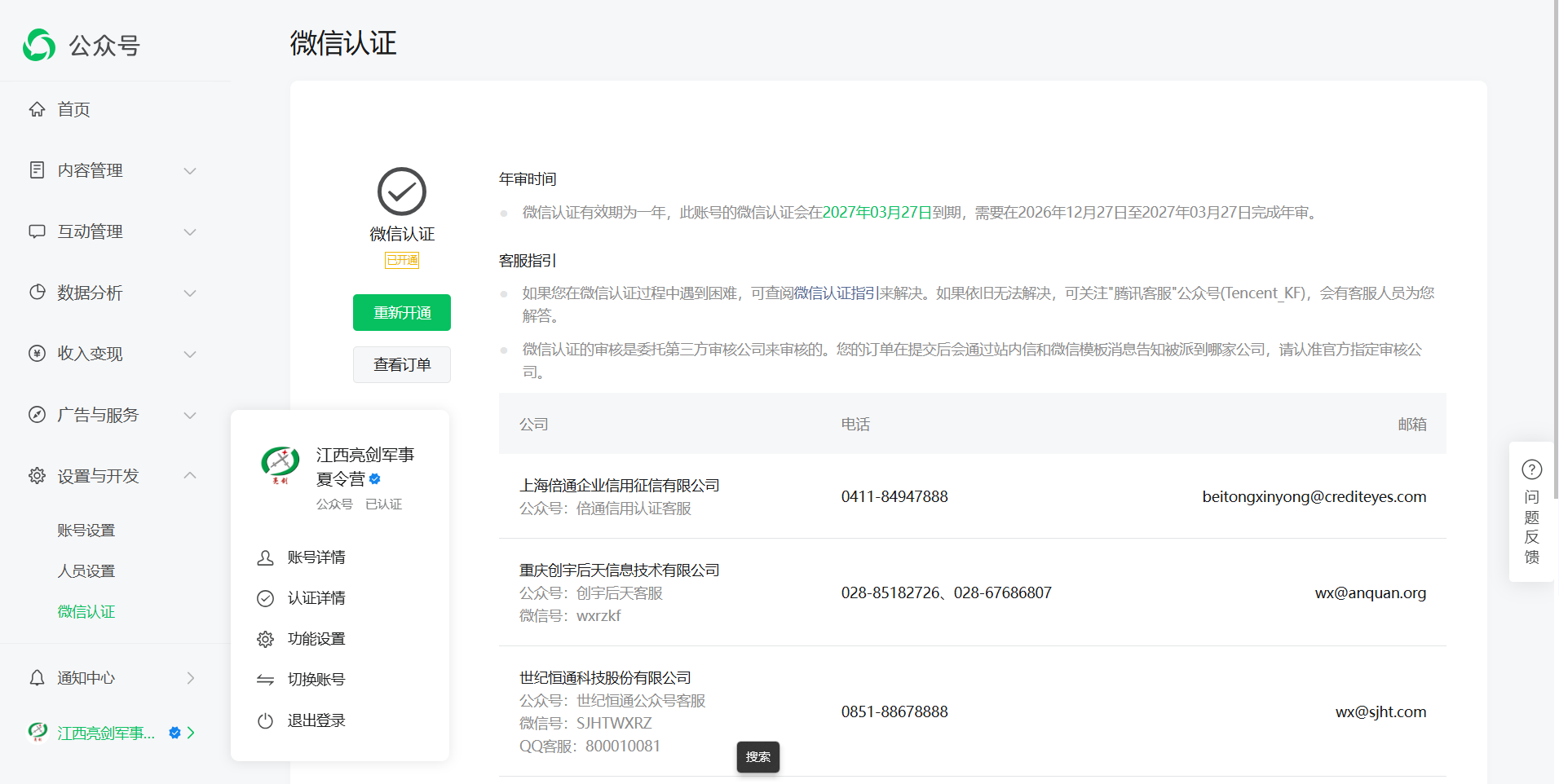
Task: Click company name 重庆创宇后天信息技术有限公司
Action: click(x=620, y=570)
